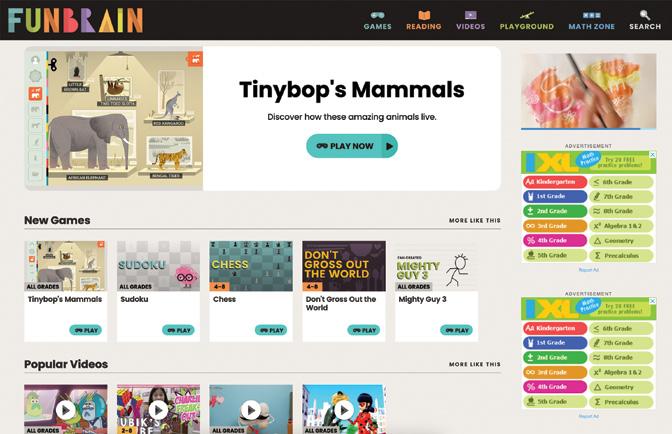The height and width of the screenshot is (434, 672).
Task: Click Play Now for Tinybop's Mammals
Action: click(x=352, y=146)
